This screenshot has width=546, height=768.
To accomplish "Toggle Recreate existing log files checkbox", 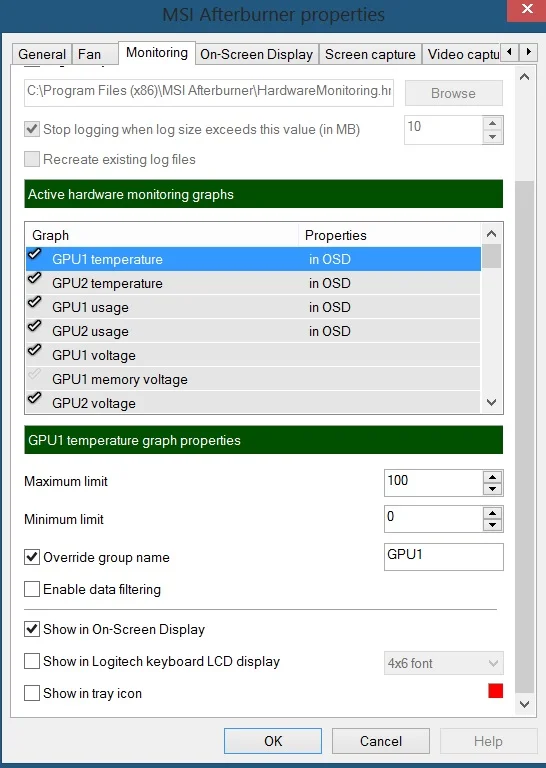I will pyautogui.click(x=32, y=159).
